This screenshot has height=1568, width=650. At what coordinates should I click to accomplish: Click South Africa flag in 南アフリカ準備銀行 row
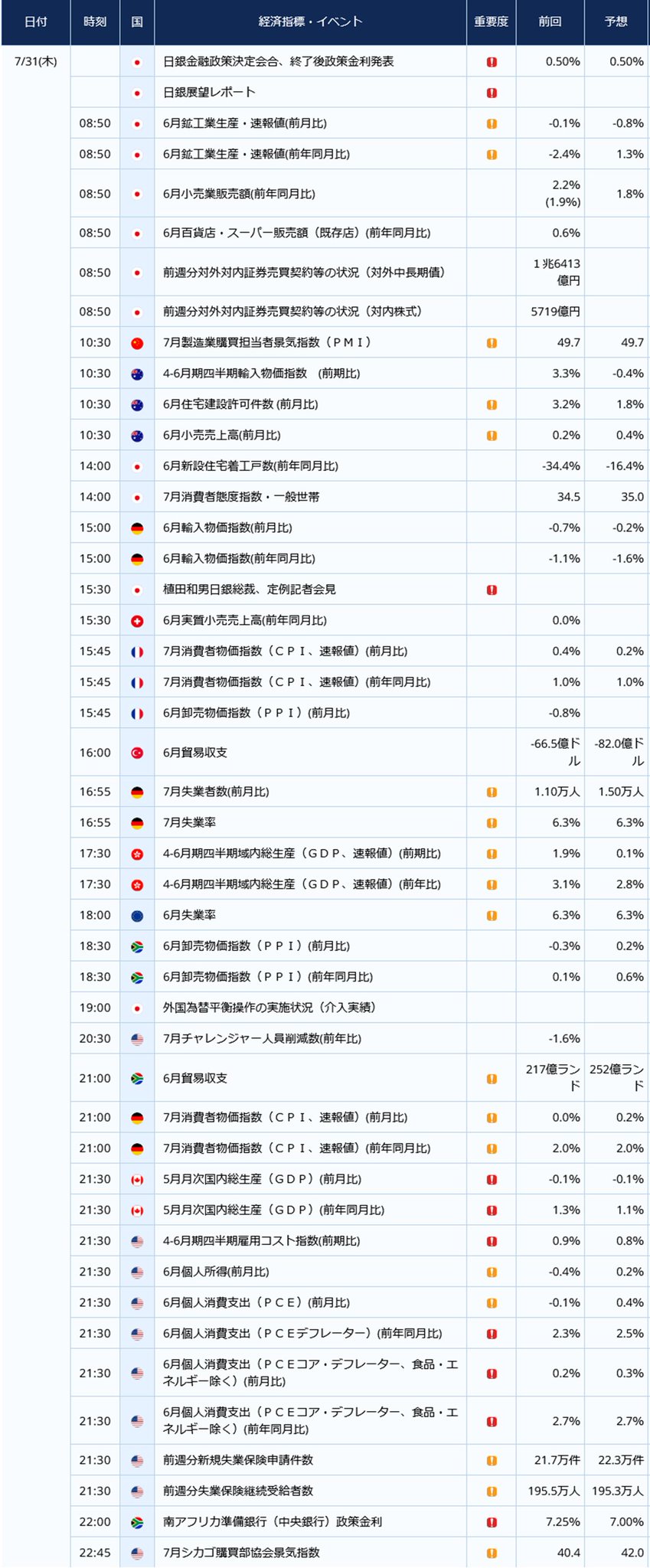[x=137, y=1523]
